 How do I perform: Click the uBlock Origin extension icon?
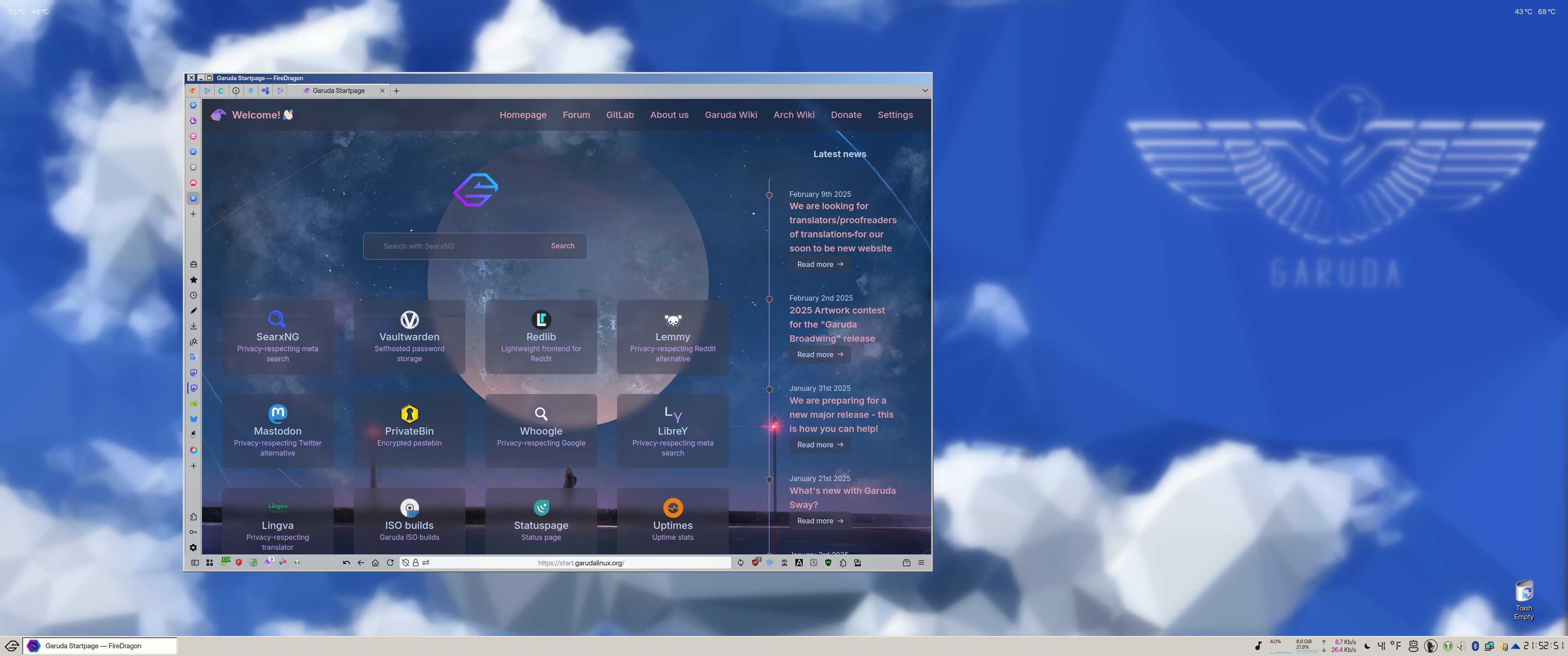pyautogui.click(x=755, y=563)
